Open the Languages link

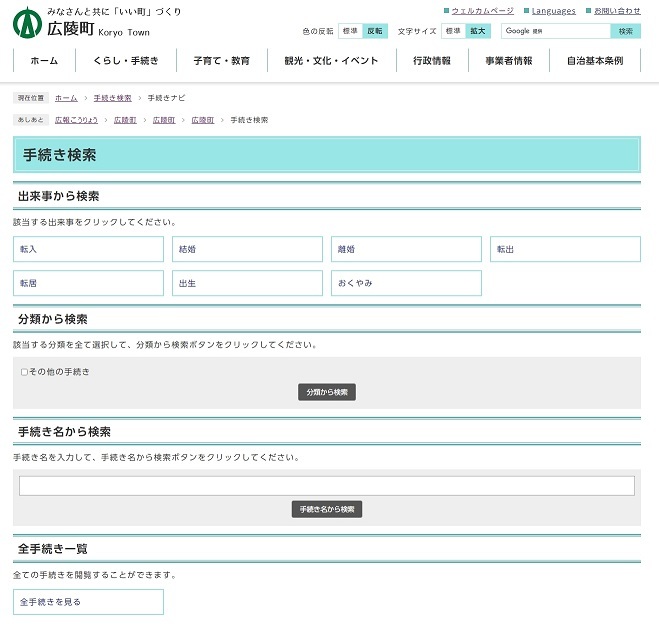click(554, 11)
